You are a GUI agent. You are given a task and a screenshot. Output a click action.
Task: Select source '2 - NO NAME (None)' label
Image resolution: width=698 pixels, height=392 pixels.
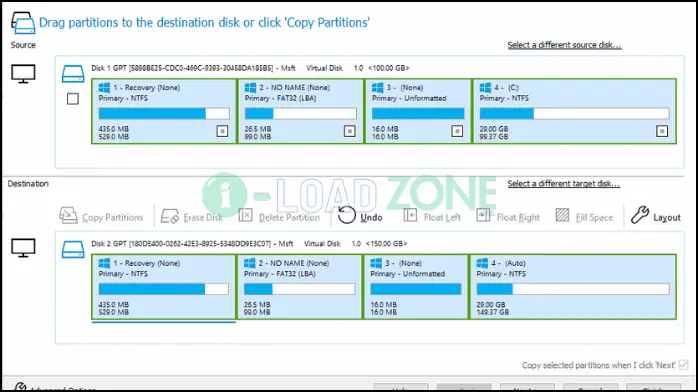tap(295, 88)
